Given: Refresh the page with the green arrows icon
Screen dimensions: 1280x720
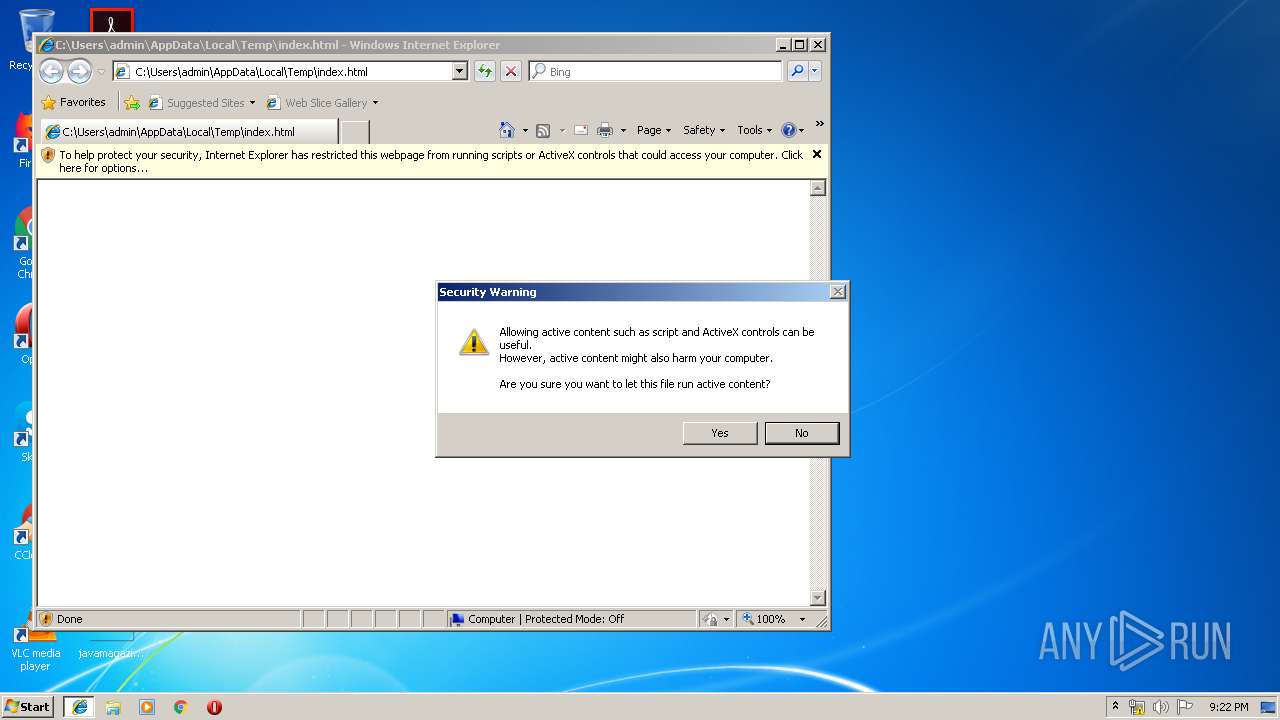Looking at the screenshot, I should click(485, 71).
